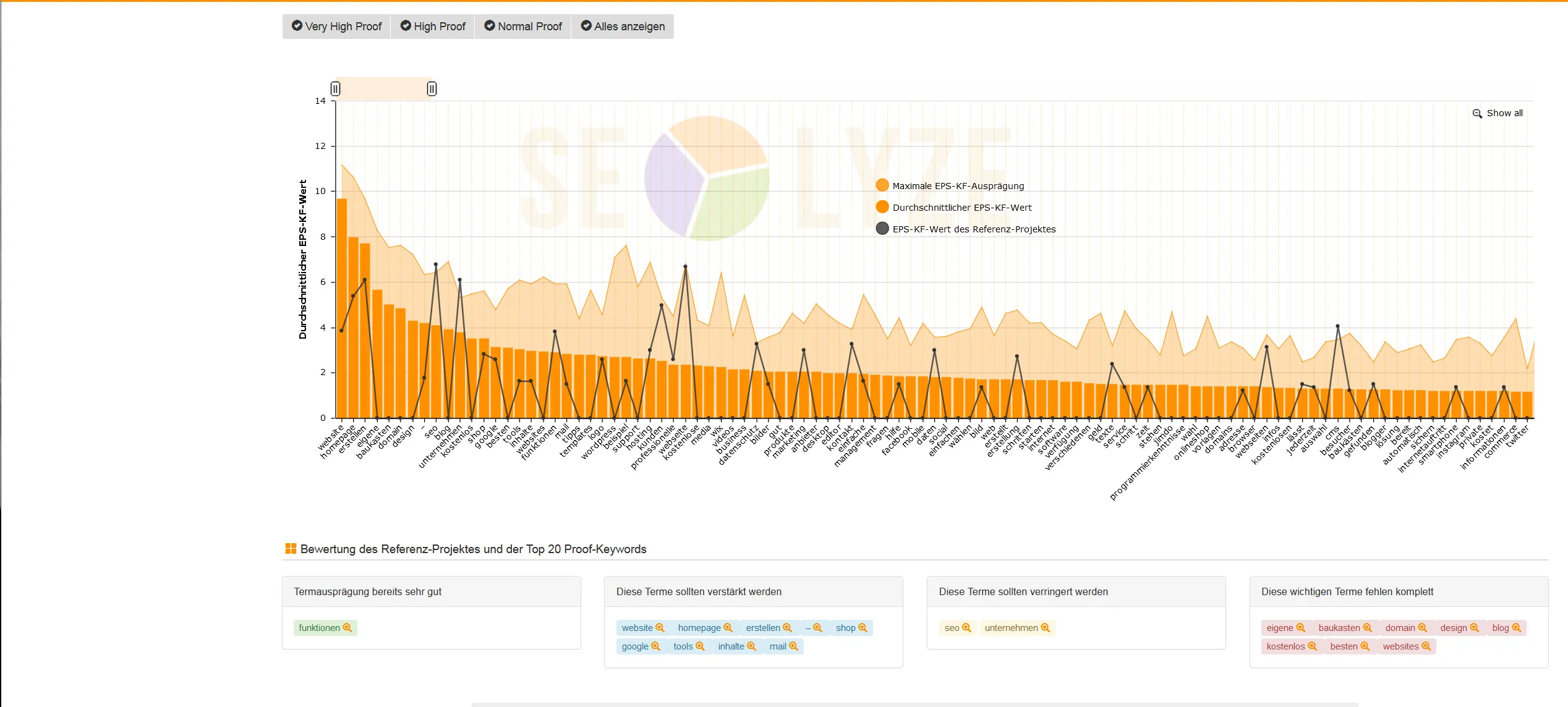Toggle the Normal Proof filter

(523, 27)
